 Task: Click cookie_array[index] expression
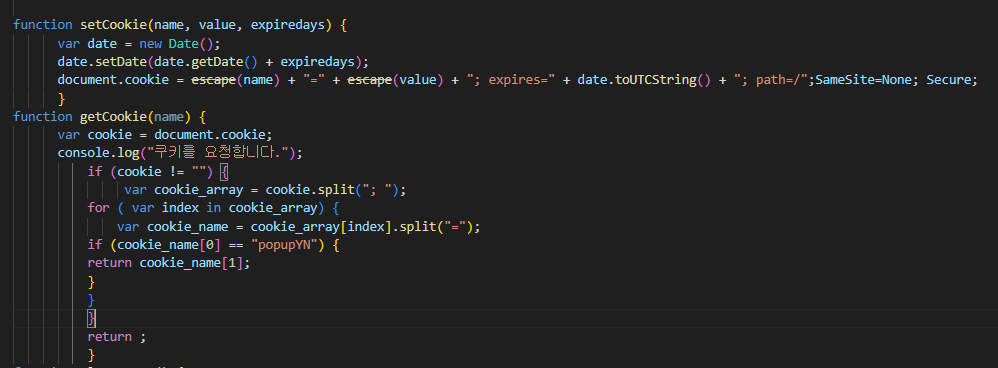(x=321, y=227)
